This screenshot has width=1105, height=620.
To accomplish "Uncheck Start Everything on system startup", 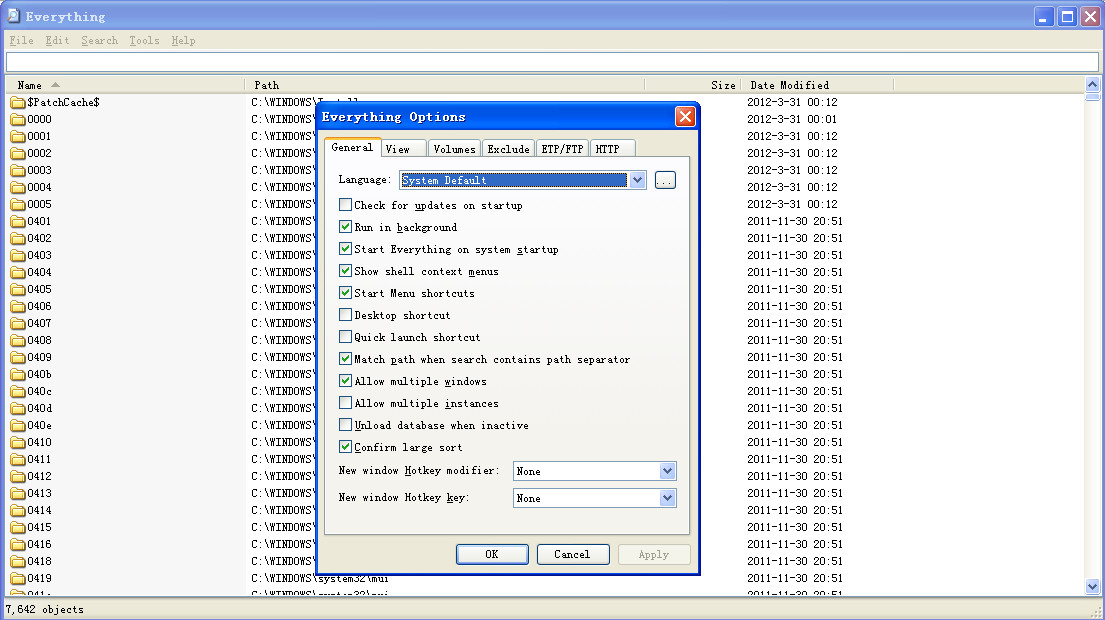I will 345,249.
